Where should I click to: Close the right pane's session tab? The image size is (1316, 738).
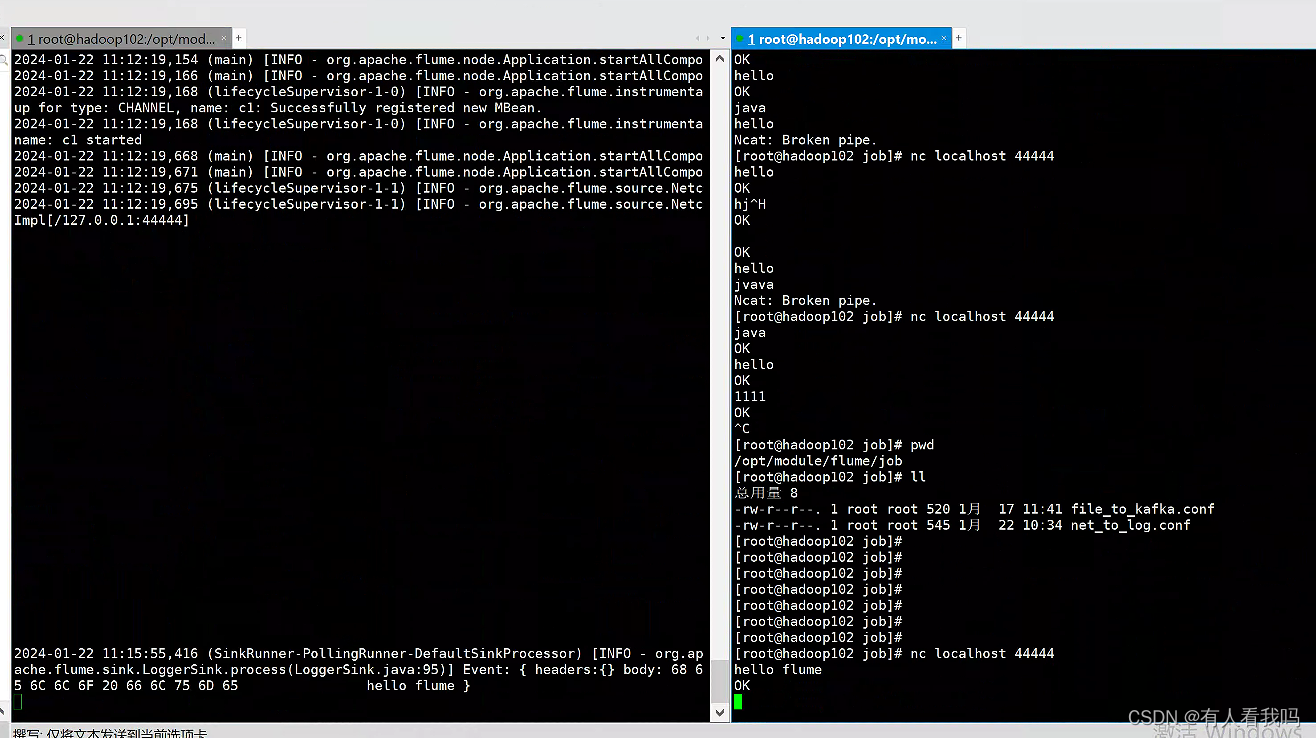[x=943, y=39]
